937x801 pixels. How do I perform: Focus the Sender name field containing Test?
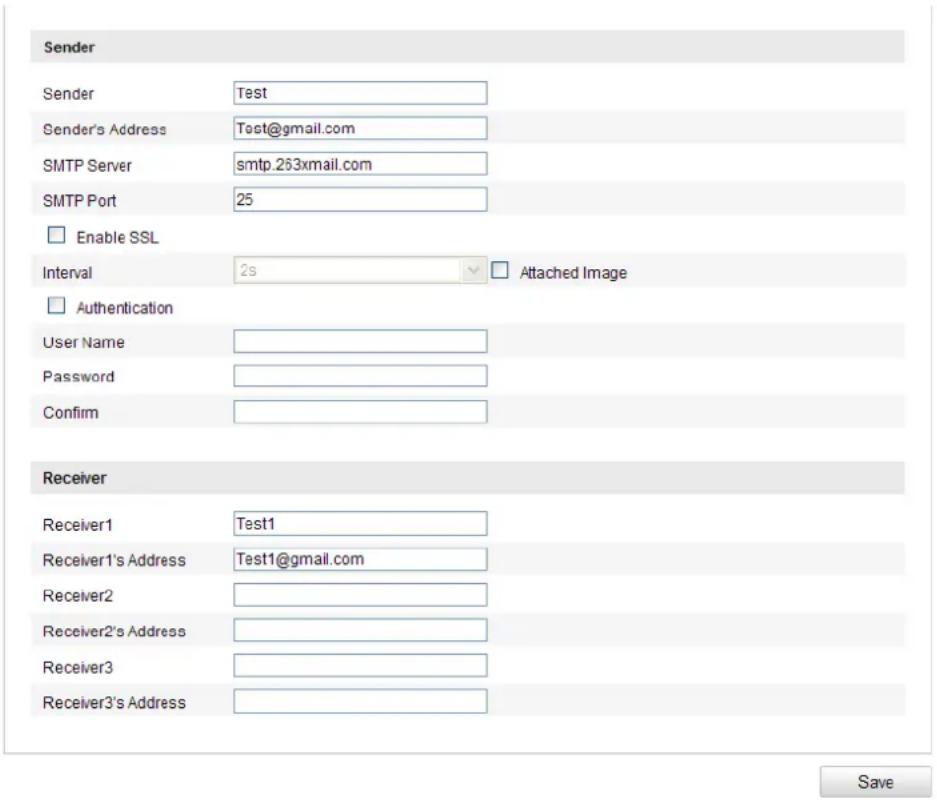tap(360, 93)
